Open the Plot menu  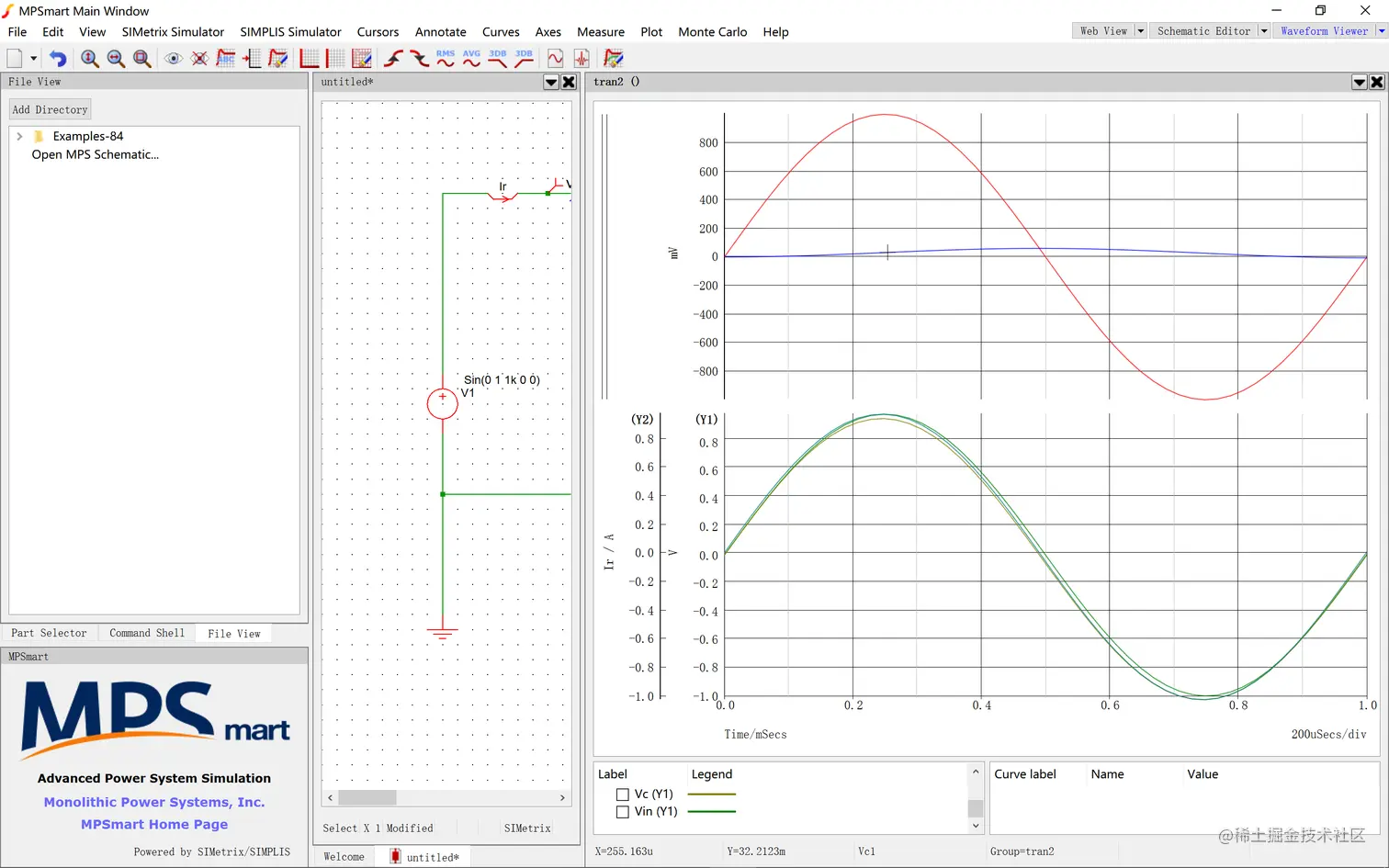click(651, 32)
